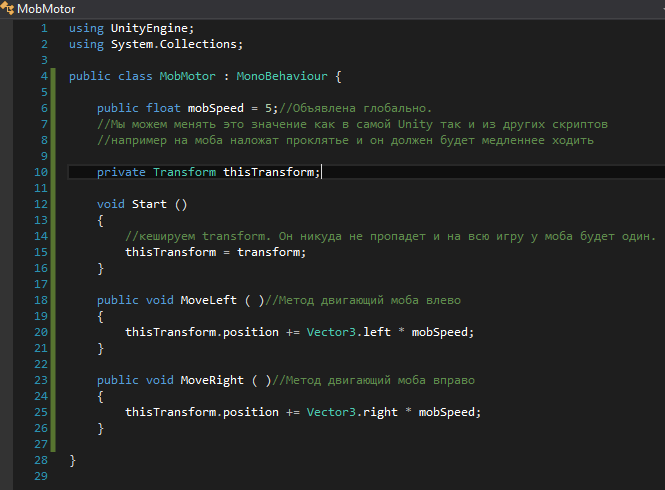Click comment starting '//Мы можем менять'
The height and width of the screenshot is (490, 665).
tap(352, 124)
